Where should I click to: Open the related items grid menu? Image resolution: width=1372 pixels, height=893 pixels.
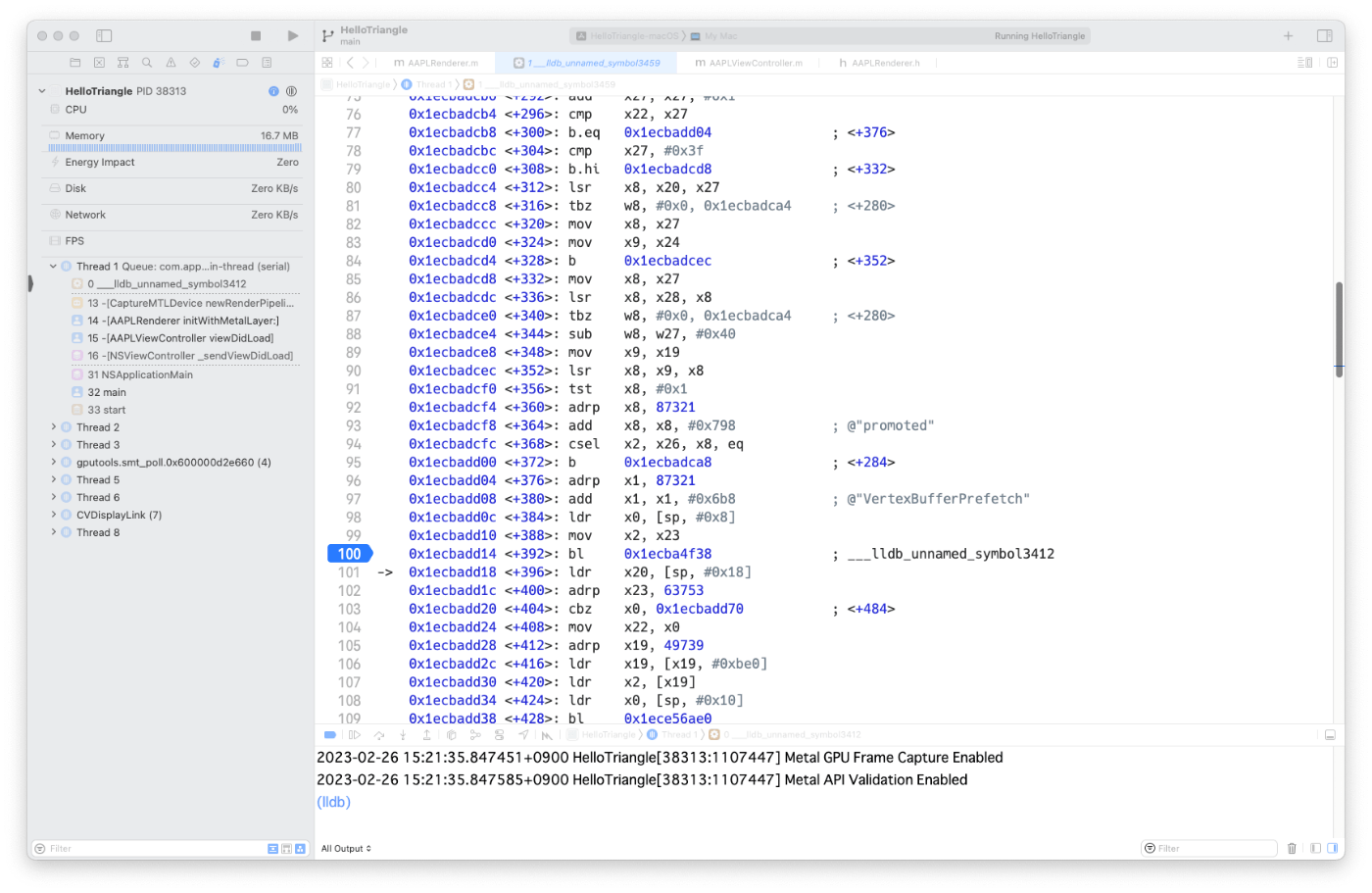(x=327, y=63)
